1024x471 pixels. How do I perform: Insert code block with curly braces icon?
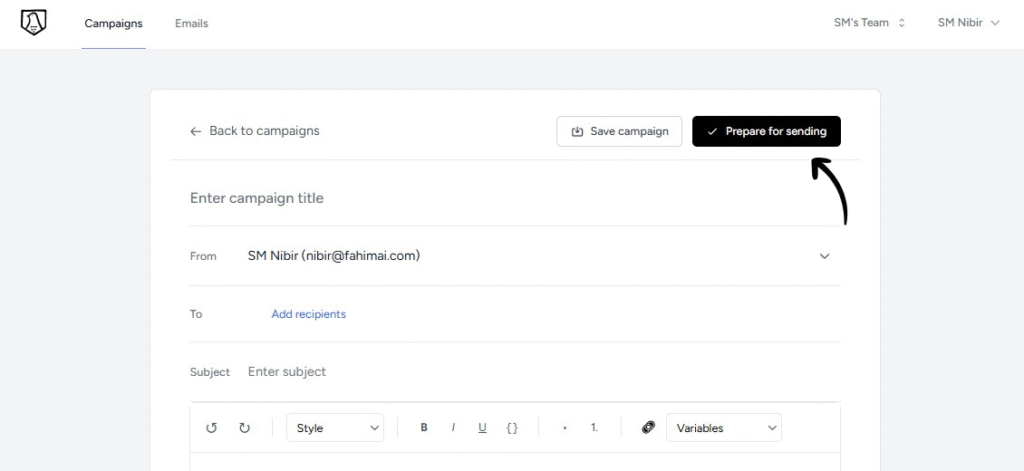coord(512,428)
